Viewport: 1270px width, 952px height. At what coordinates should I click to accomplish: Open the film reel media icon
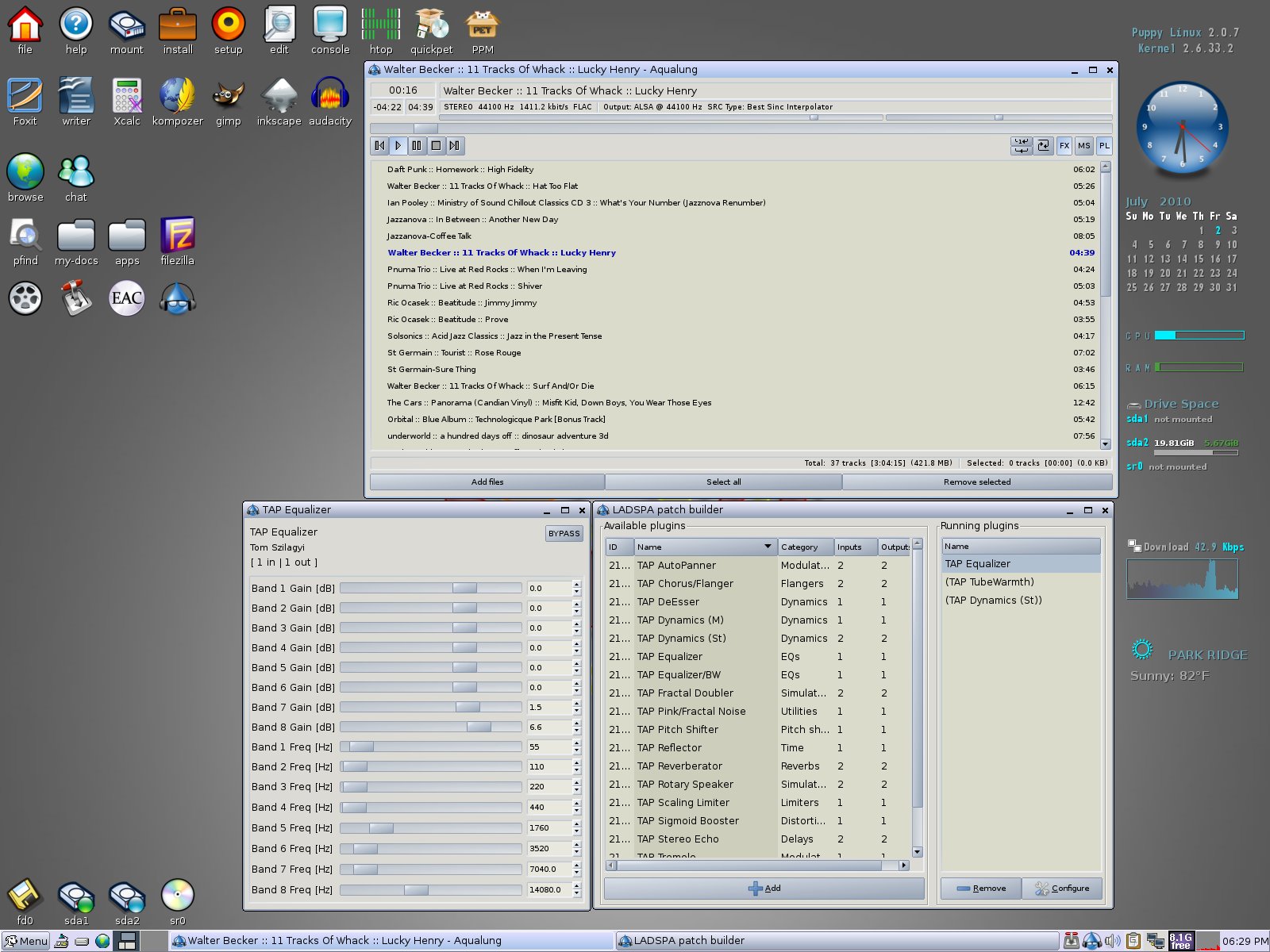pos(25,298)
